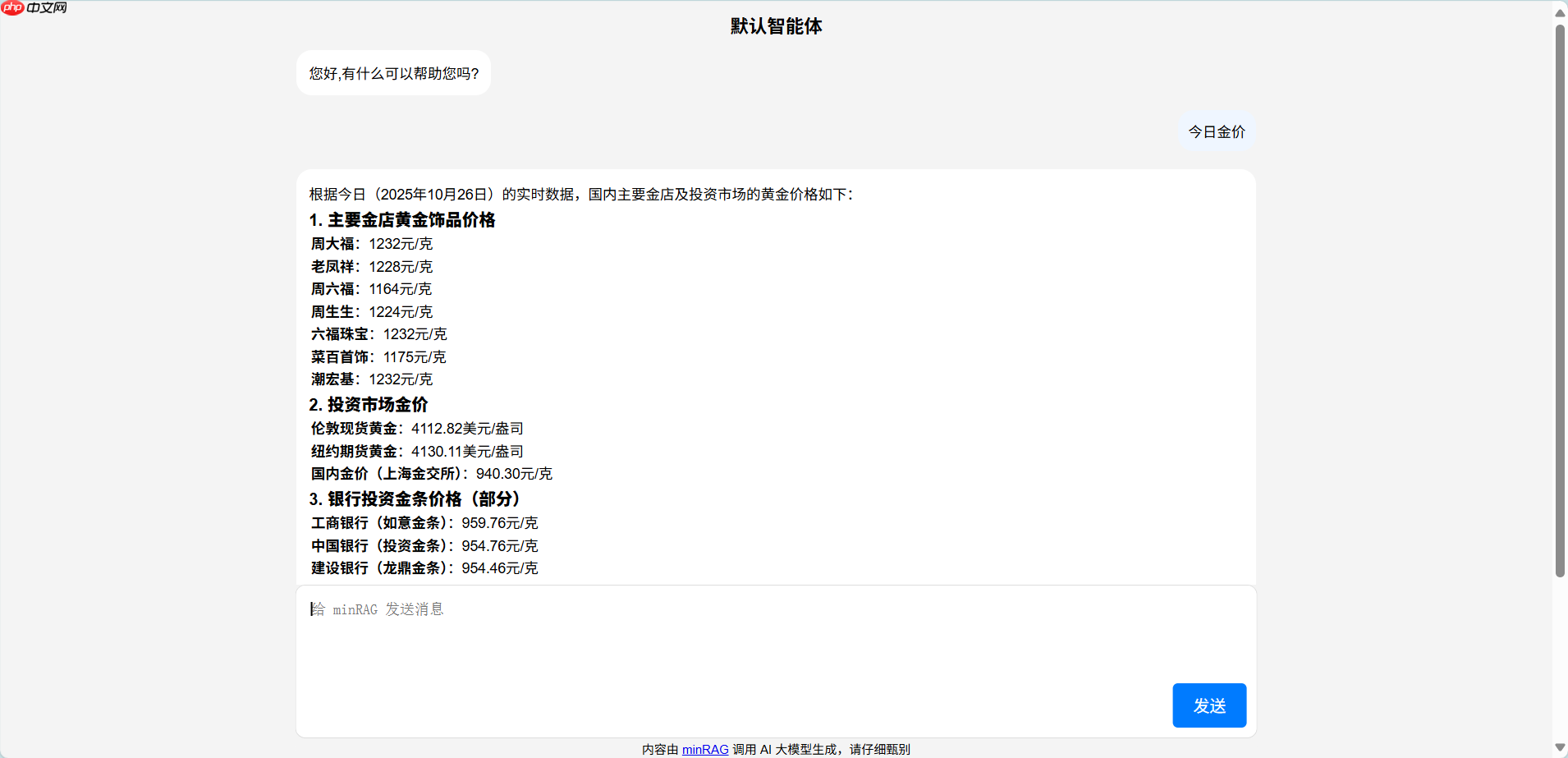
Task: Click the heading 1. 主要金店黄金饰品价格
Action: (x=401, y=219)
